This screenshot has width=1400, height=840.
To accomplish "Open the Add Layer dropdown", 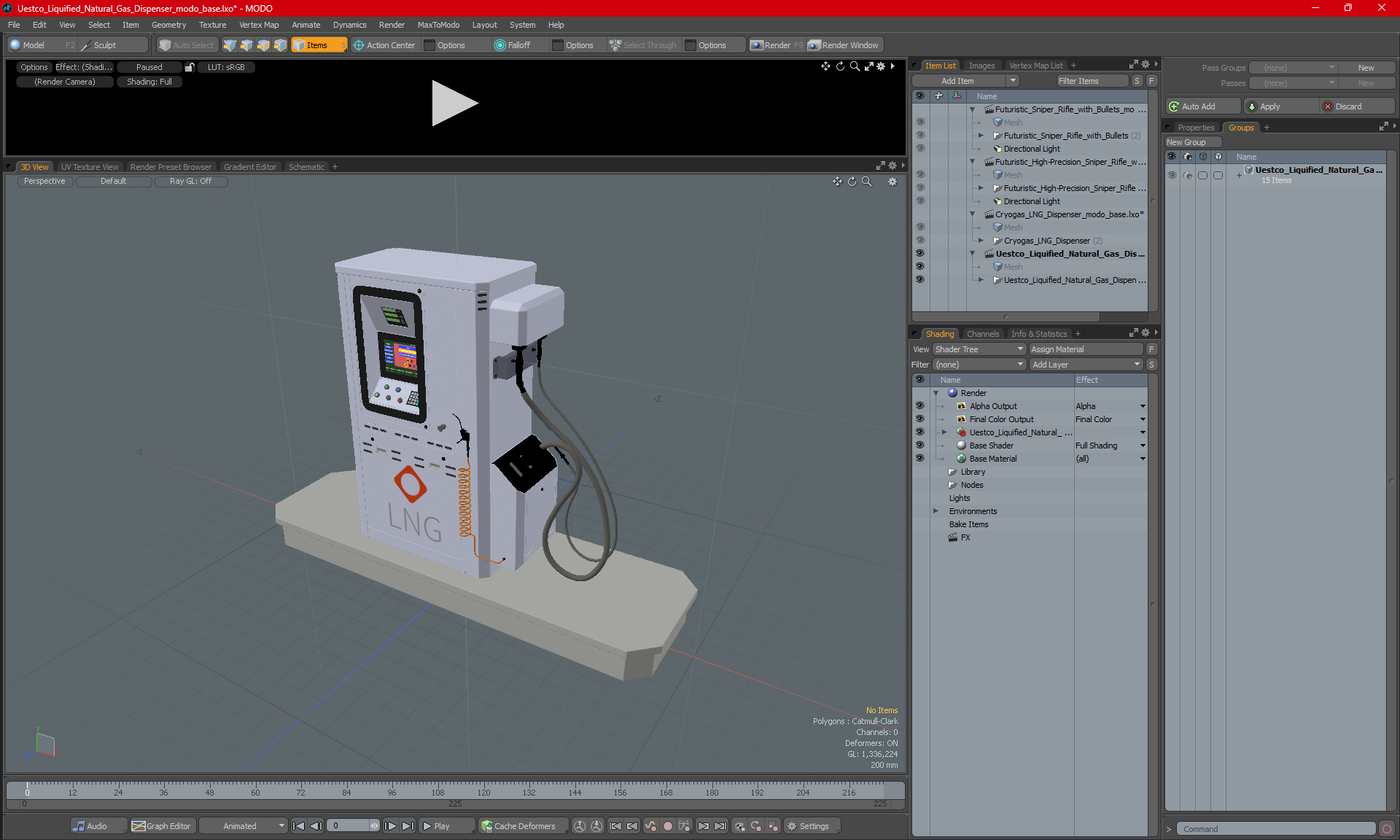I will coord(1086,365).
